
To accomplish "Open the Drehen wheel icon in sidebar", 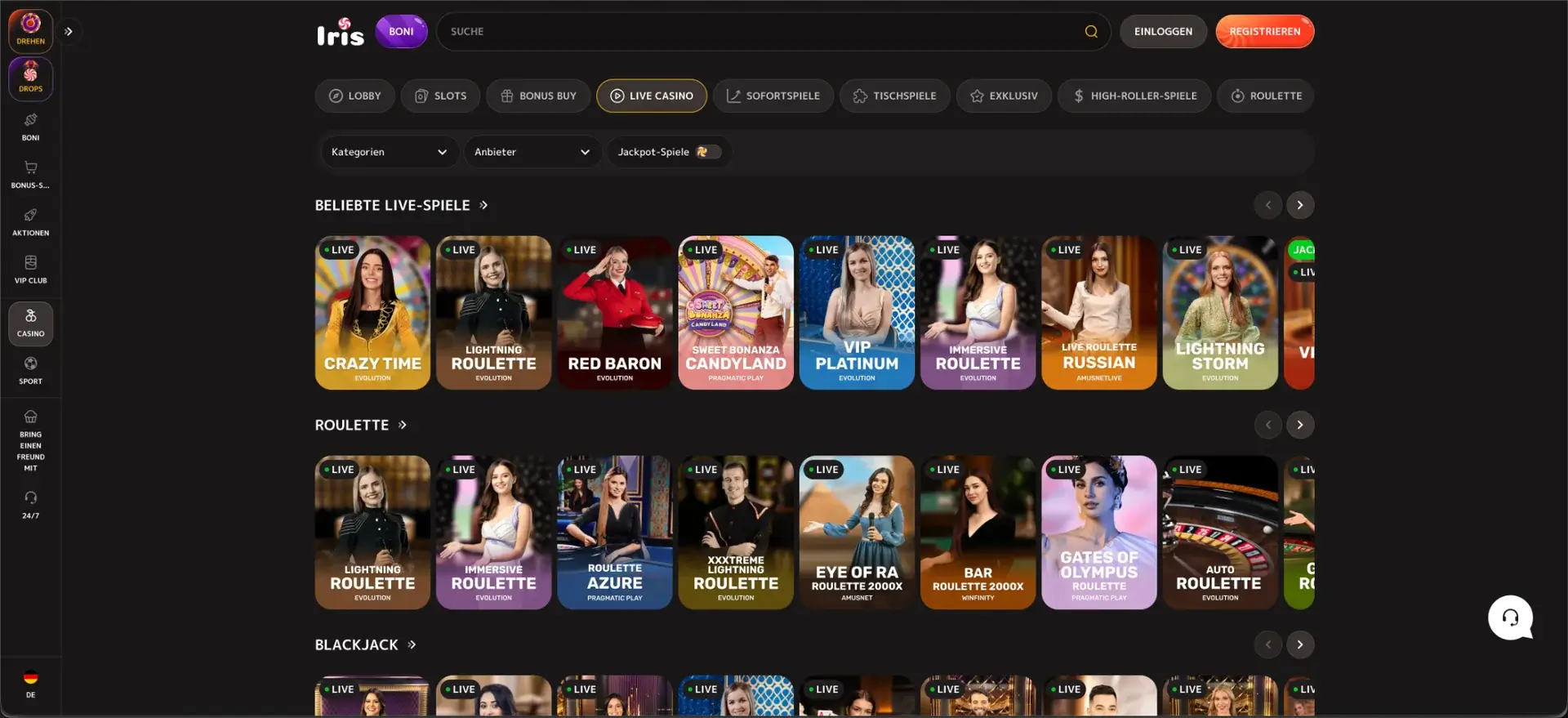I will point(30,31).
